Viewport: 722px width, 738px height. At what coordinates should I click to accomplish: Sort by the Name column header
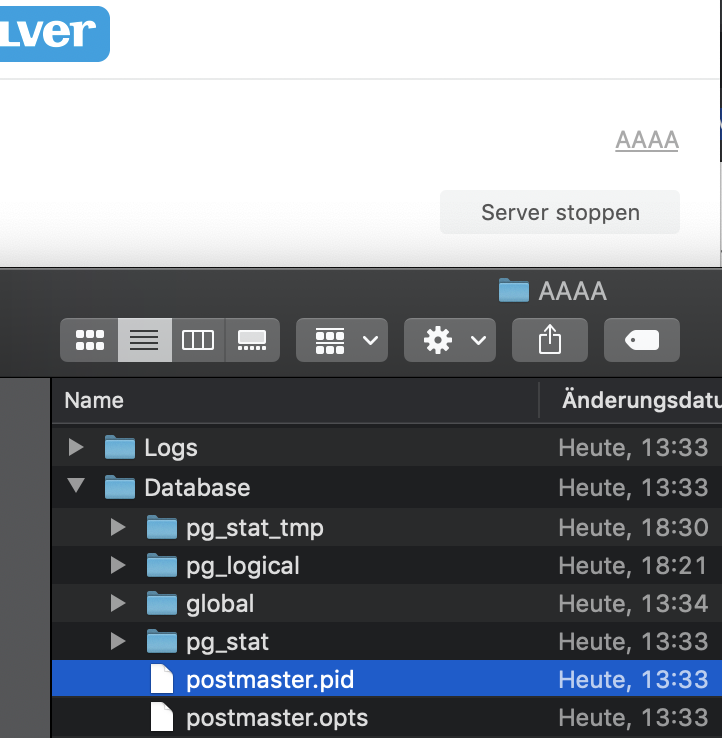point(95,400)
